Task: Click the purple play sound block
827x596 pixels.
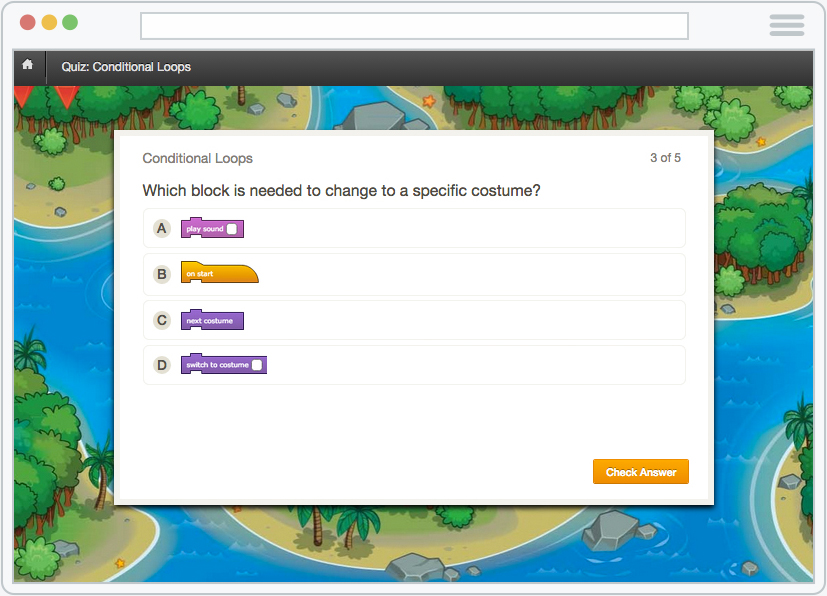Action: click(x=205, y=229)
